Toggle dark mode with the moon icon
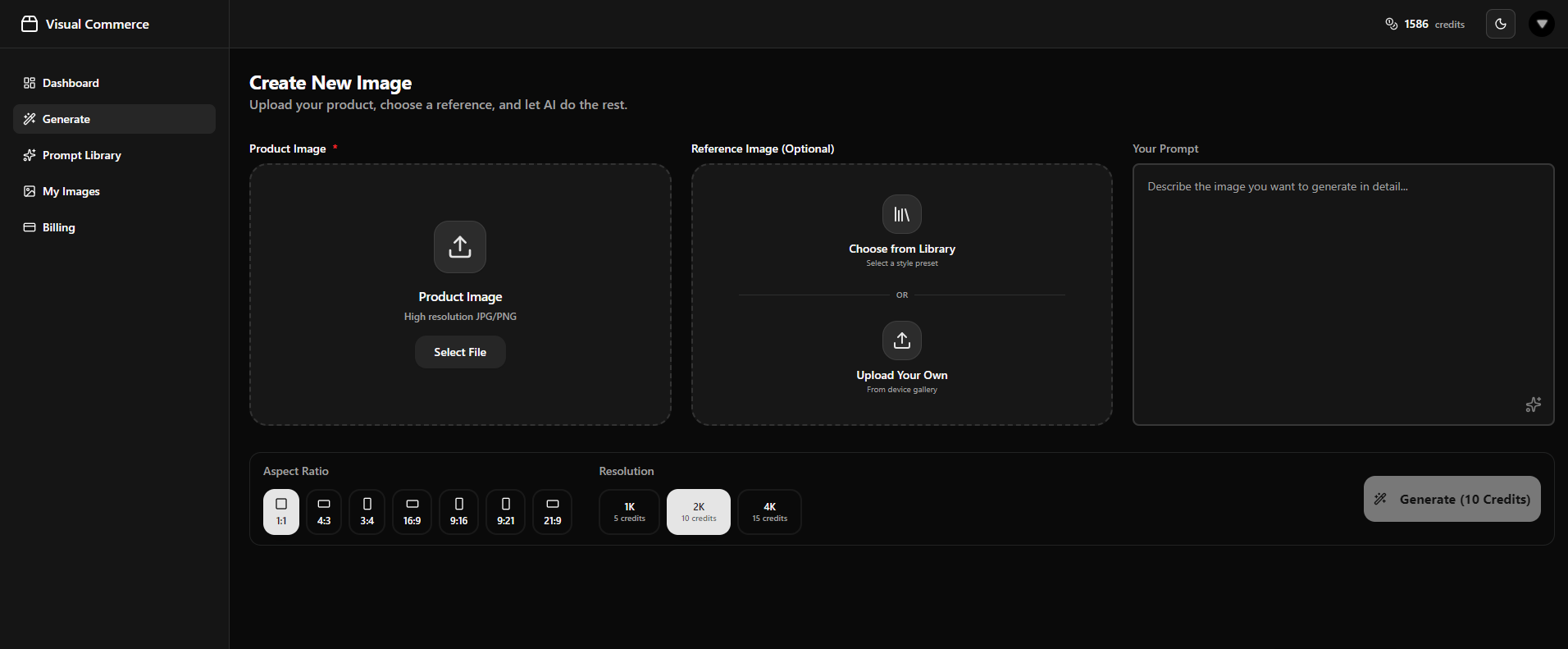The height and width of the screenshot is (649, 1568). [x=1500, y=24]
